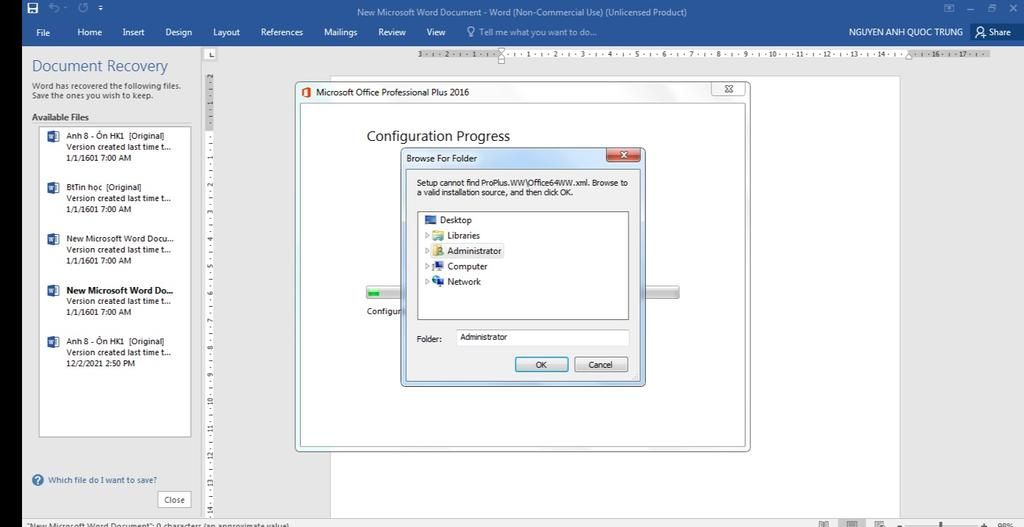Switch to Print Layout view icon
Screen dimensions: 1024x527
coord(852,524)
